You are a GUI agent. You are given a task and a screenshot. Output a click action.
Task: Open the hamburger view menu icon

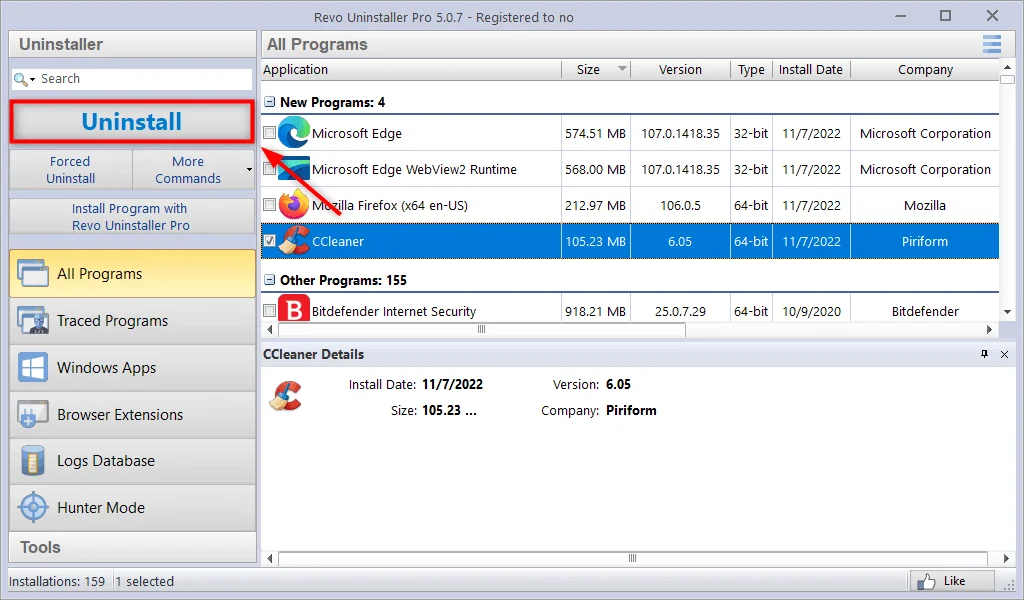click(991, 44)
